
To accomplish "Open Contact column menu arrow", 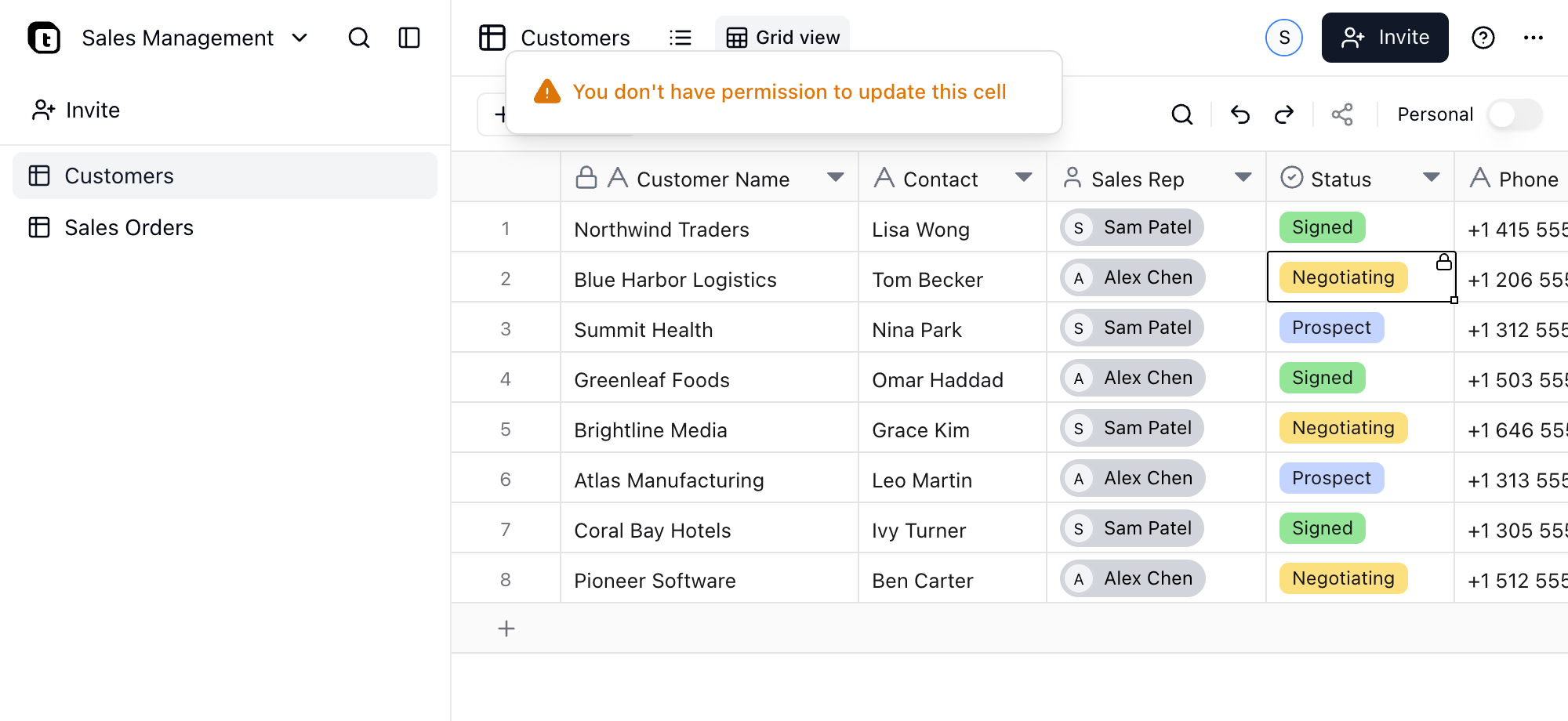I will [1024, 178].
